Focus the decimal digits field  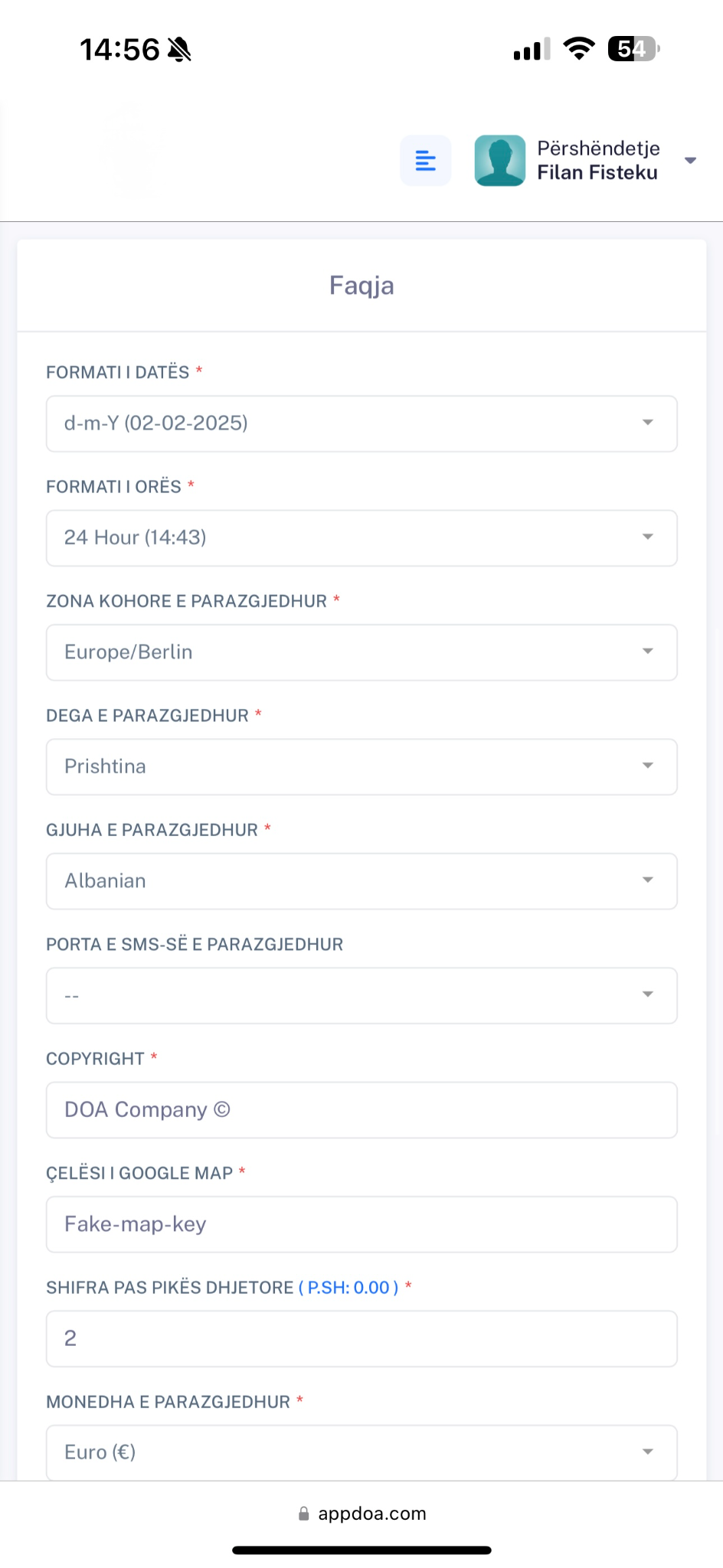(361, 1338)
